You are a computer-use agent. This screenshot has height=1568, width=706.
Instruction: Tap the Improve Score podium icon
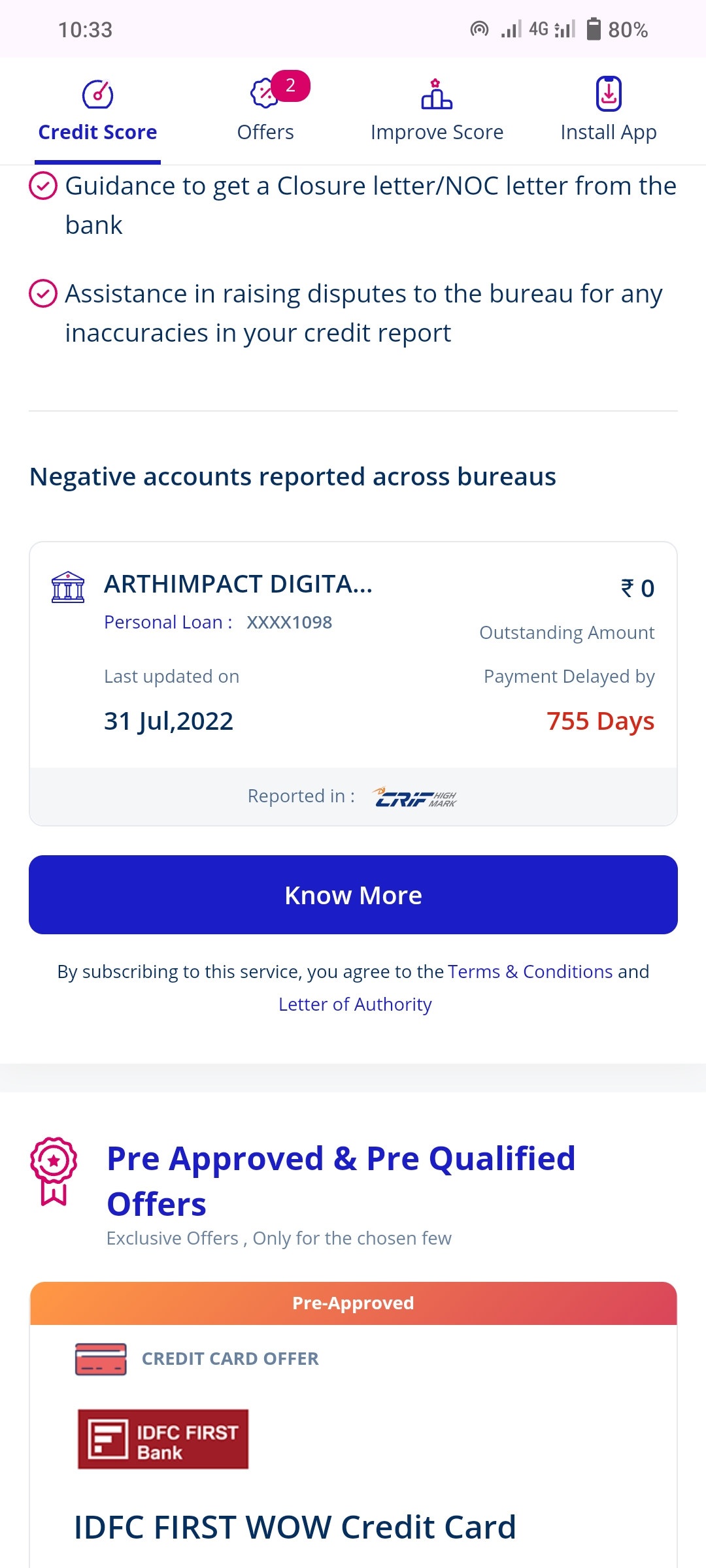[x=437, y=94]
